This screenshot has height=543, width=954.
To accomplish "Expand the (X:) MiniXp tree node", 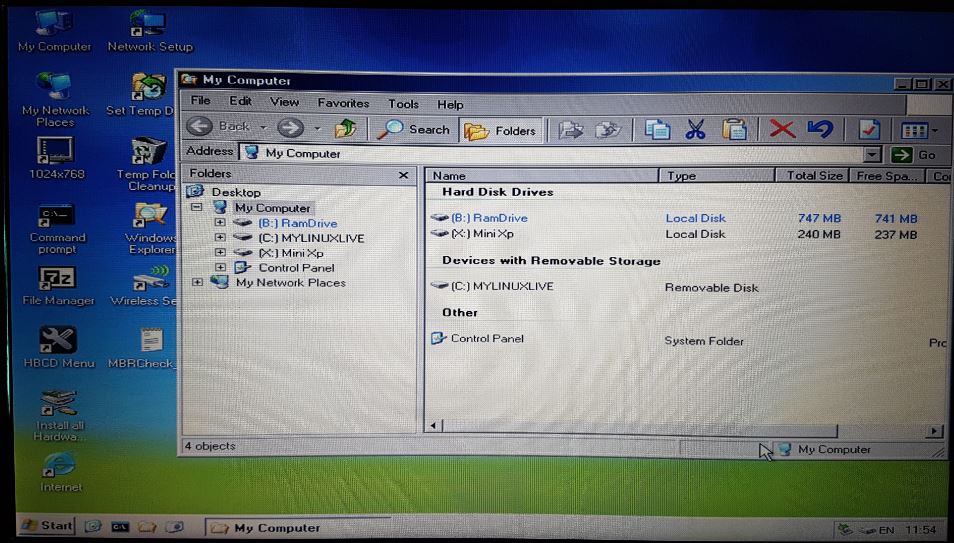I will point(220,252).
